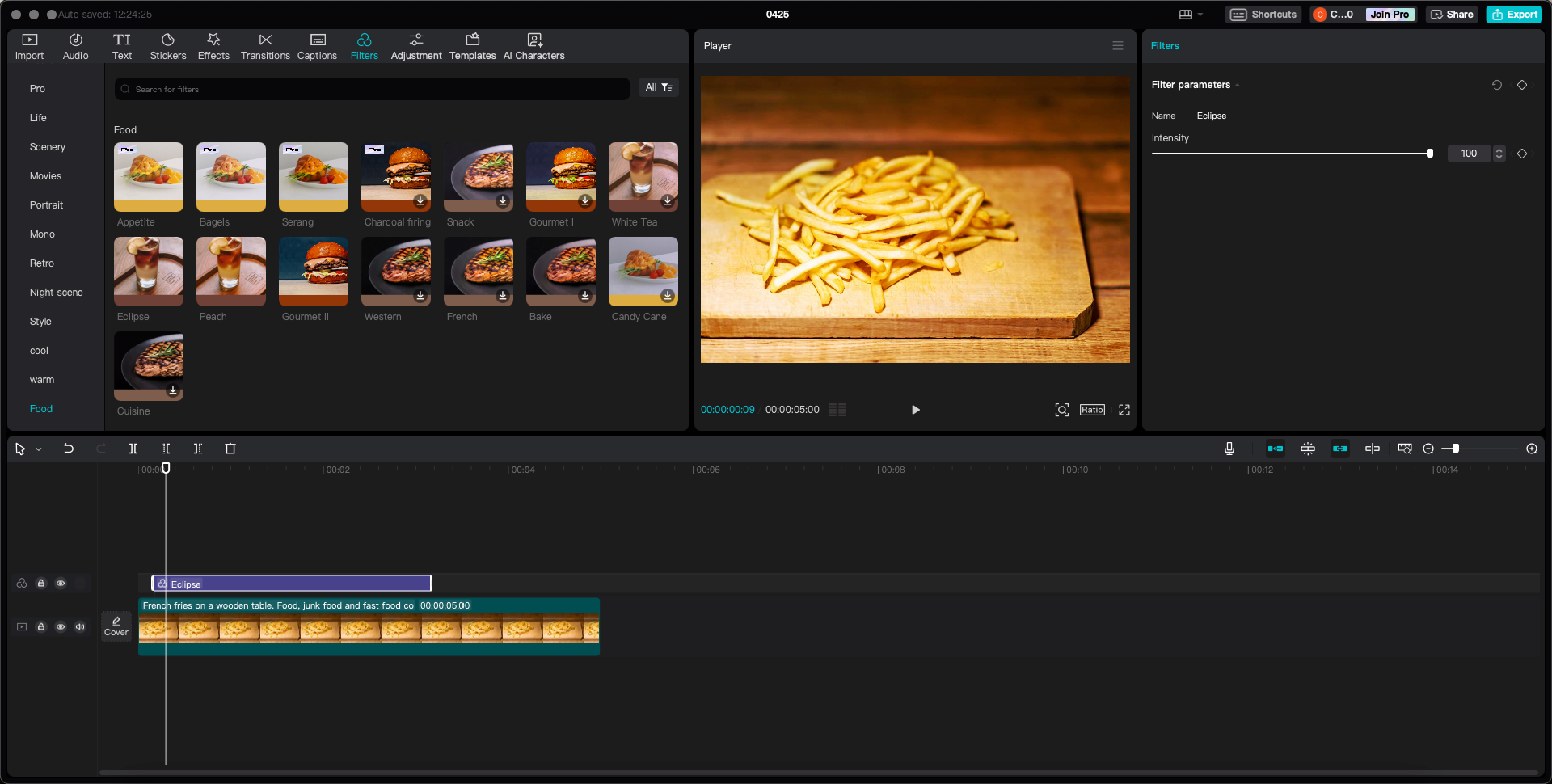This screenshot has height=784, width=1552.
Task: Toggle auto snapping in the timeline
Action: 1308,449
